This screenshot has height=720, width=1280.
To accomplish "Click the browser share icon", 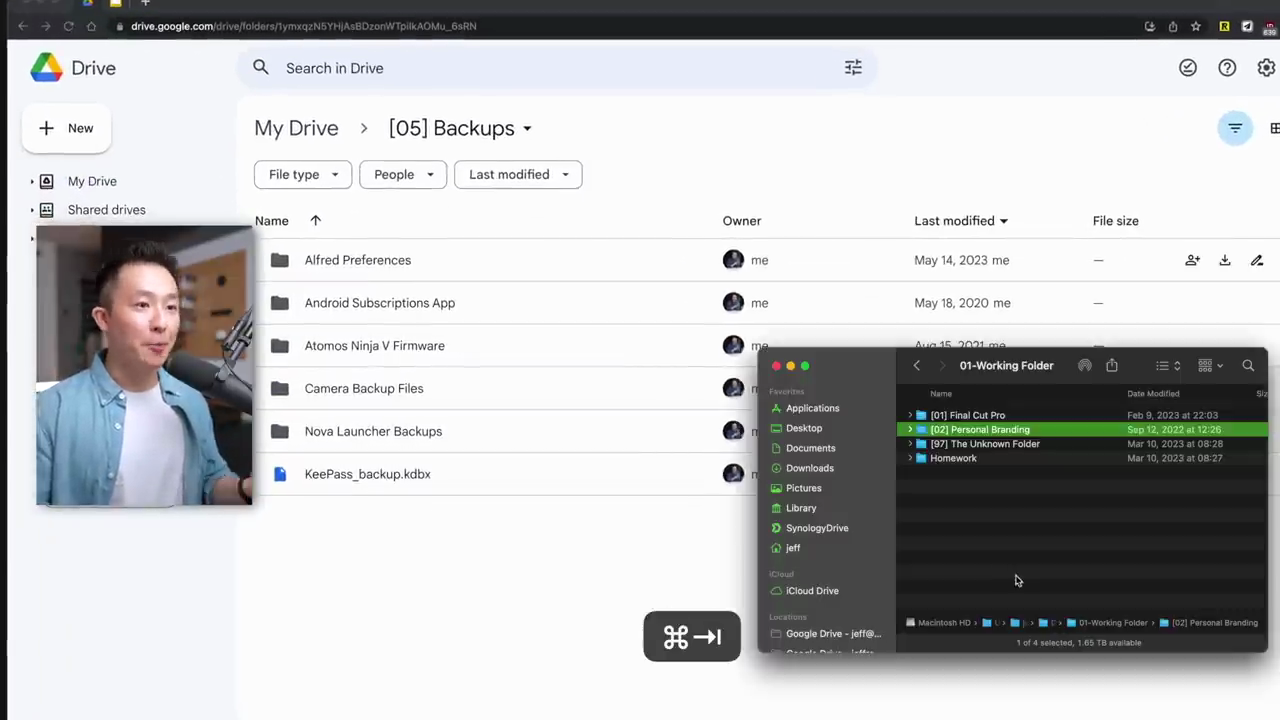I will point(1173,26).
